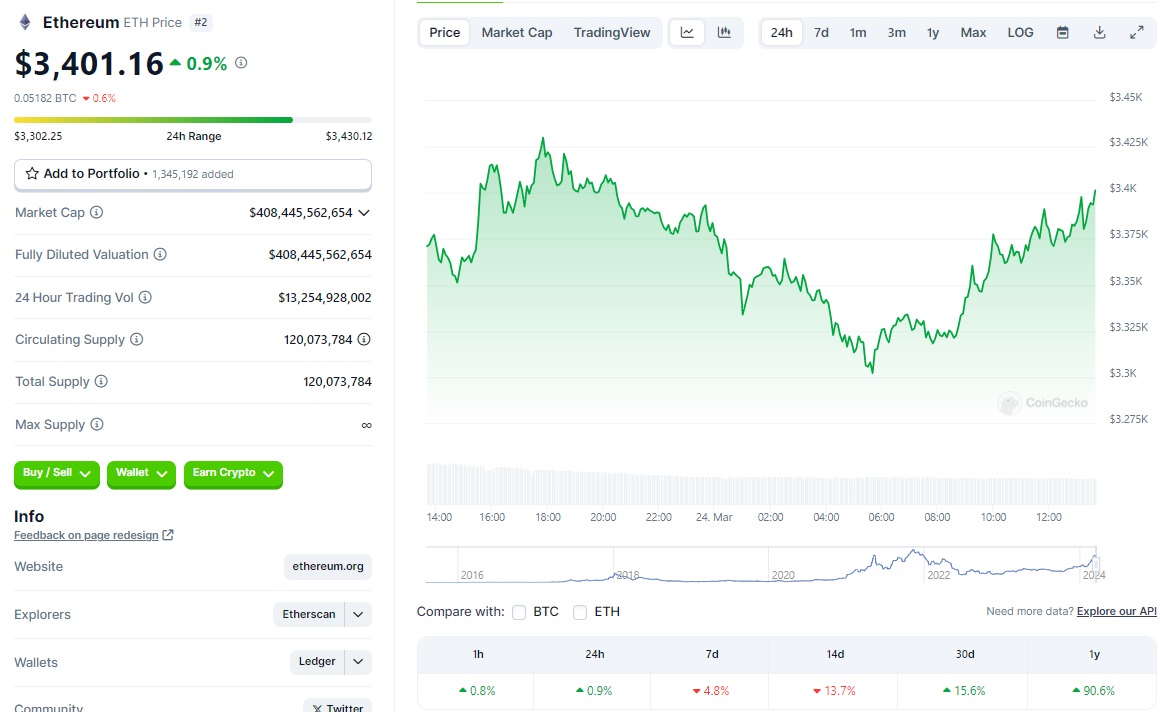Expand Market Cap value chevron
The height and width of the screenshot is (712, 1160).
(x=364, y=213)
